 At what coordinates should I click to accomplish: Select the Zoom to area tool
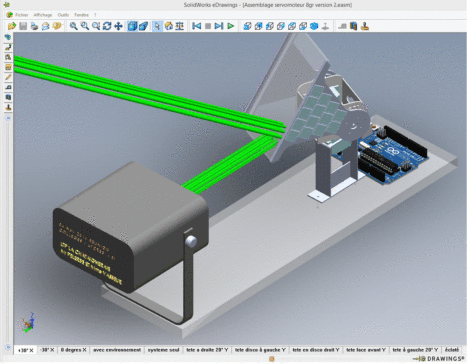[85, 26]
